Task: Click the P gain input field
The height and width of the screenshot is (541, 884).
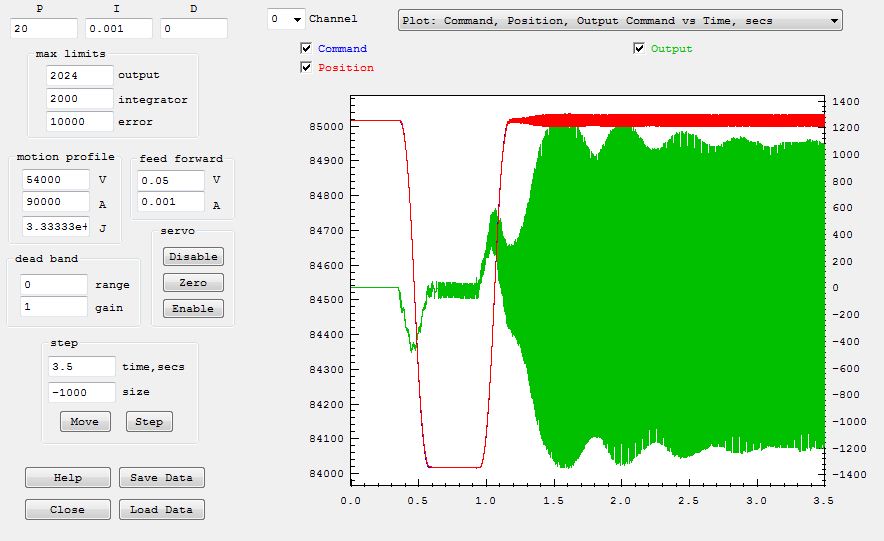Action: pyautogui.click(x=44, y=29)
